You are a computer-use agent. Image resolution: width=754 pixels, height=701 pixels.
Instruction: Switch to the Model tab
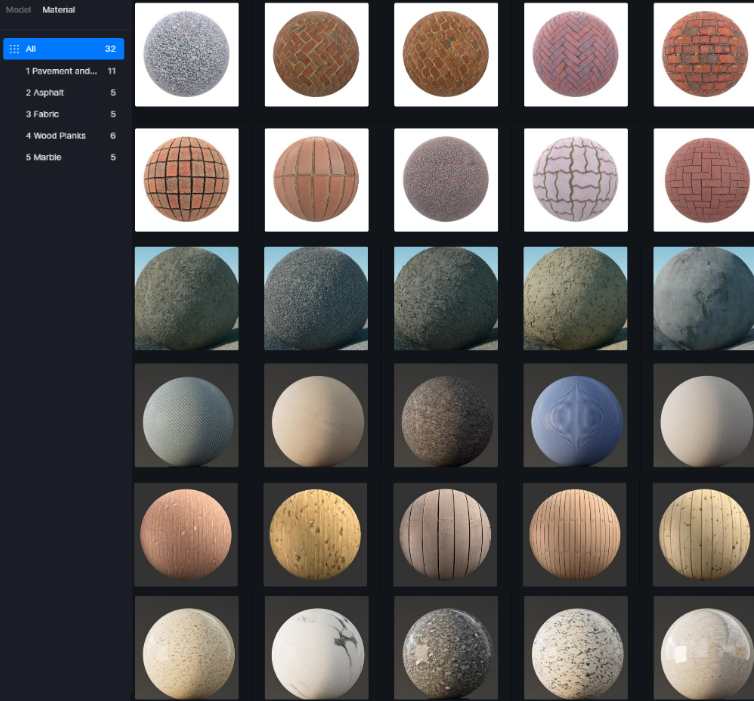pyautogui.click(x=18, y=10)
